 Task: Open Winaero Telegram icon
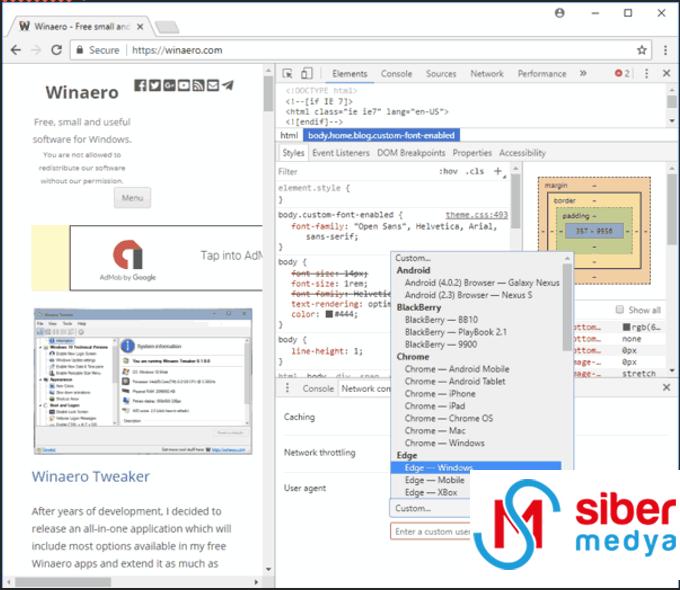pyautogui.click(x=228, y=85)
